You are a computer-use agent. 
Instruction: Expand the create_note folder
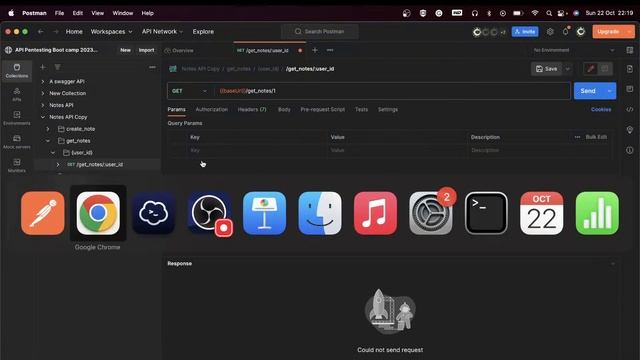[x=48, y=129]
